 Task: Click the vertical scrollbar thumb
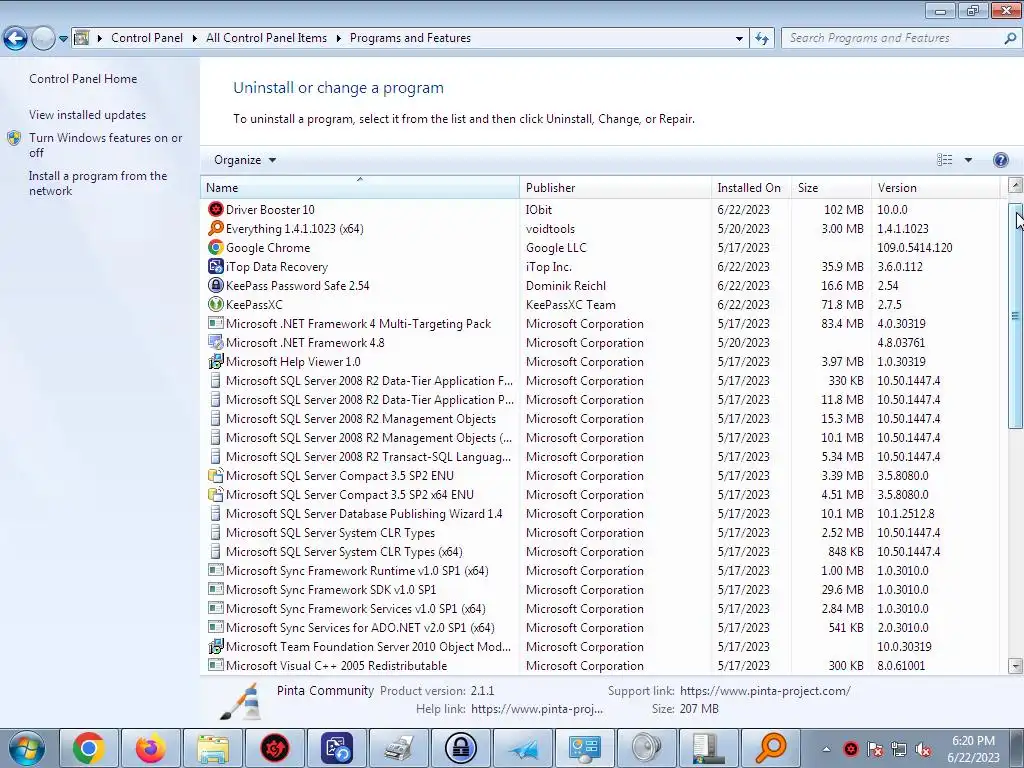(1015, 316)
